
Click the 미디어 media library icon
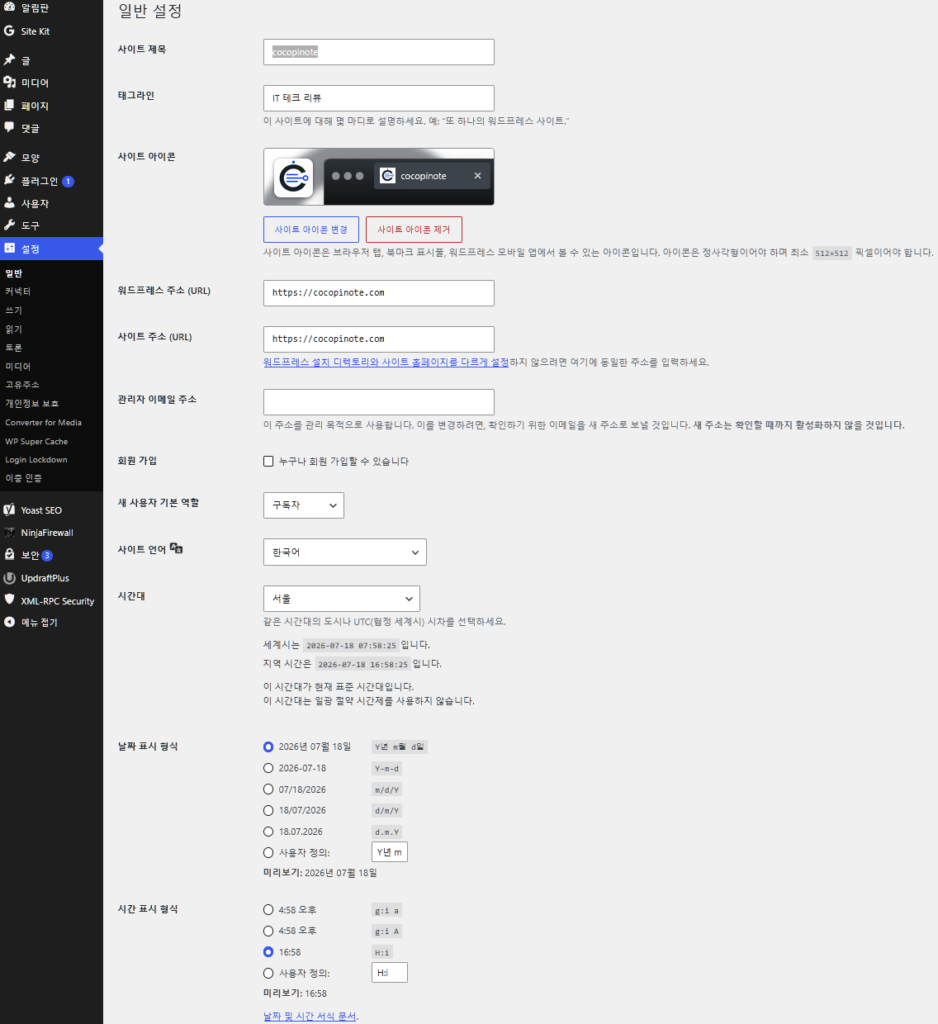click(9, 82)
